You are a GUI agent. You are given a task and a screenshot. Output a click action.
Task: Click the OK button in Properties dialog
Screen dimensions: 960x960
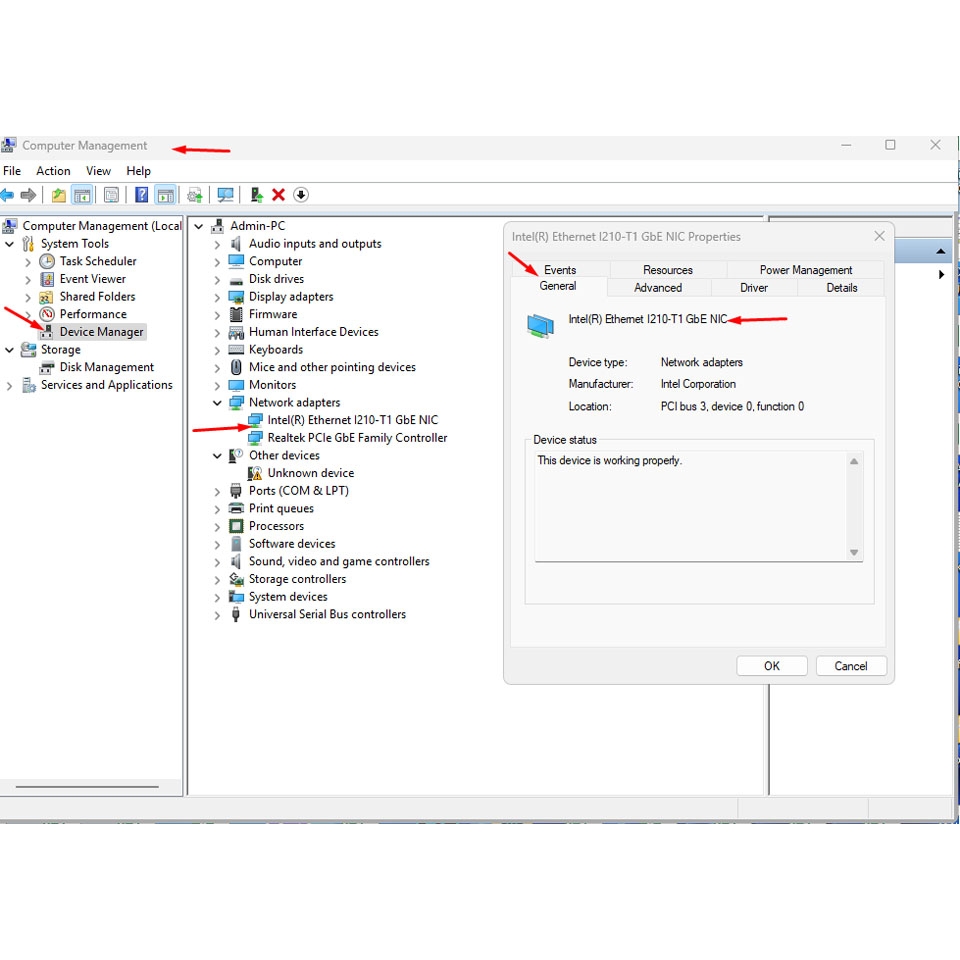771,666
